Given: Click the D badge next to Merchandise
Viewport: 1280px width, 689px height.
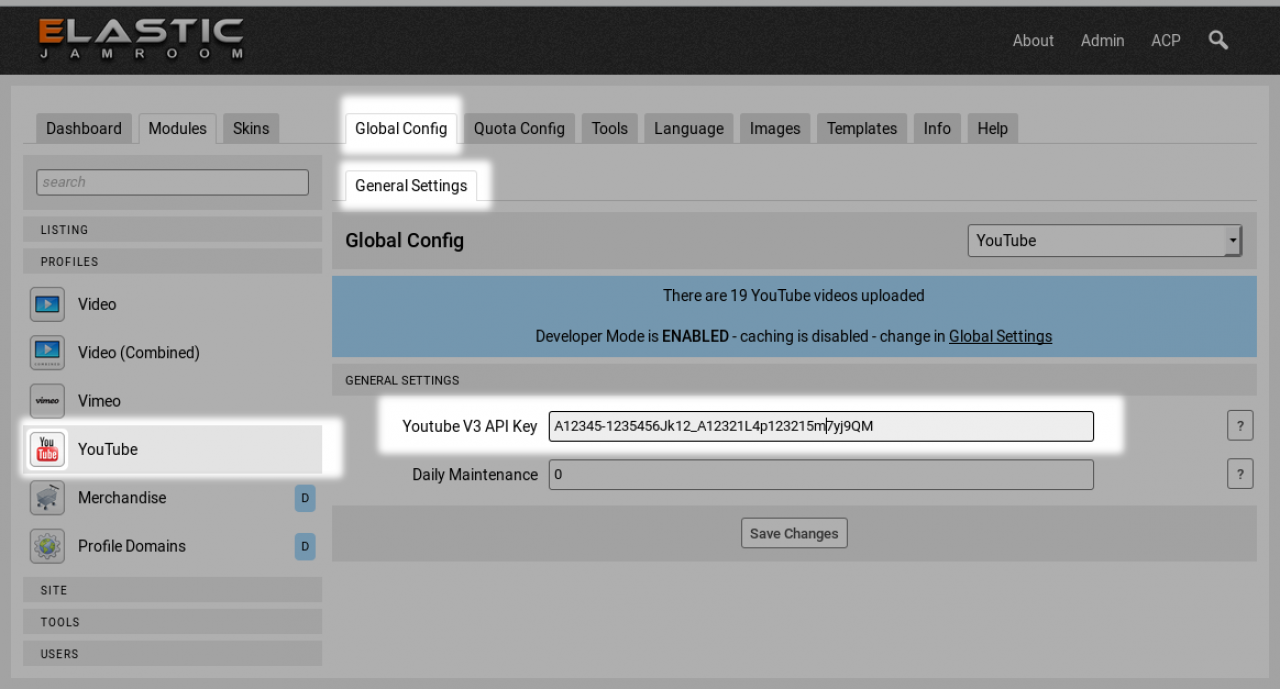Looking at the screenshot, I should (x=305, y=498).
